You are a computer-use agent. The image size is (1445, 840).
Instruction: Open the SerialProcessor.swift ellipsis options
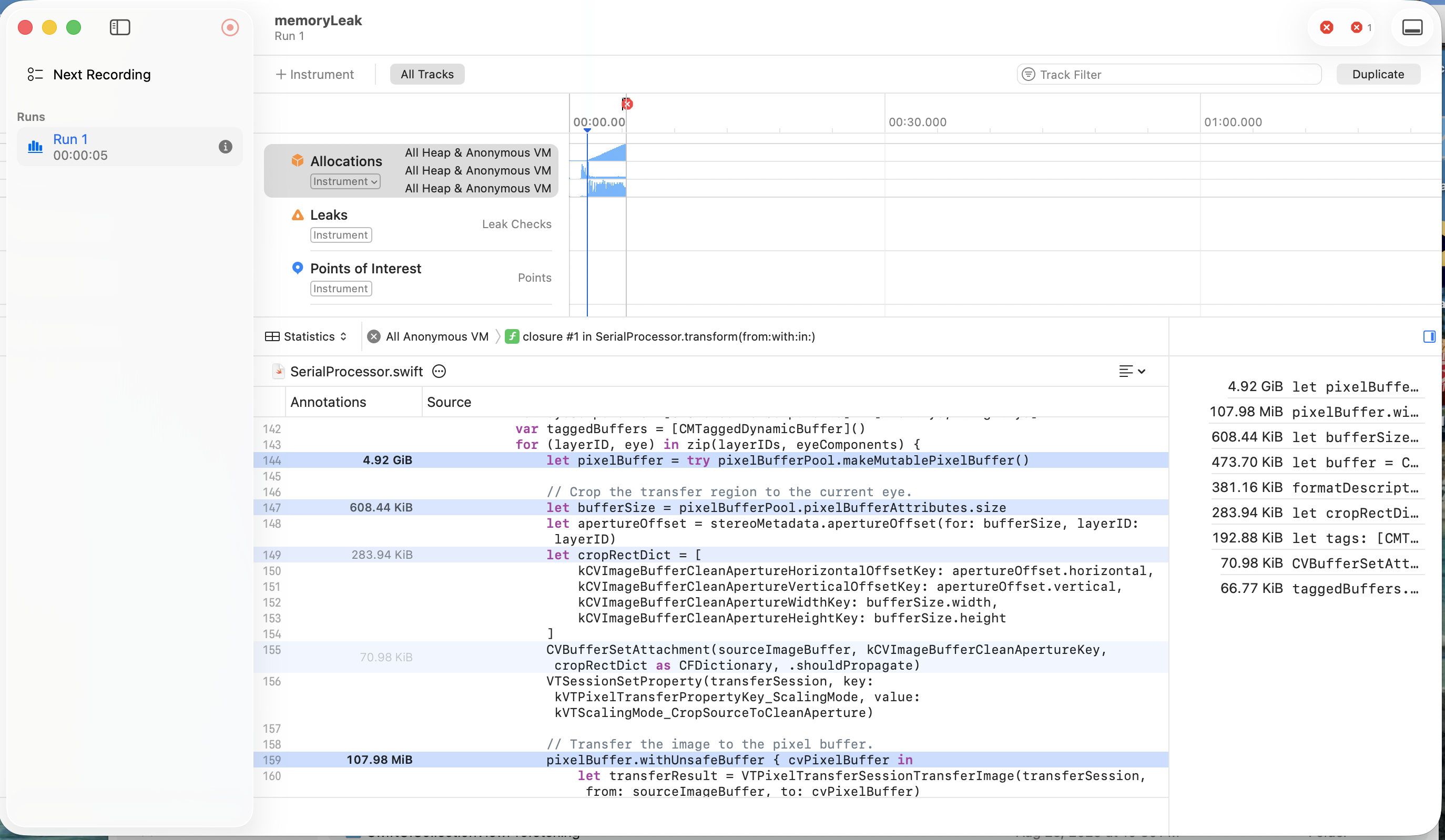(x=439, y=372)
